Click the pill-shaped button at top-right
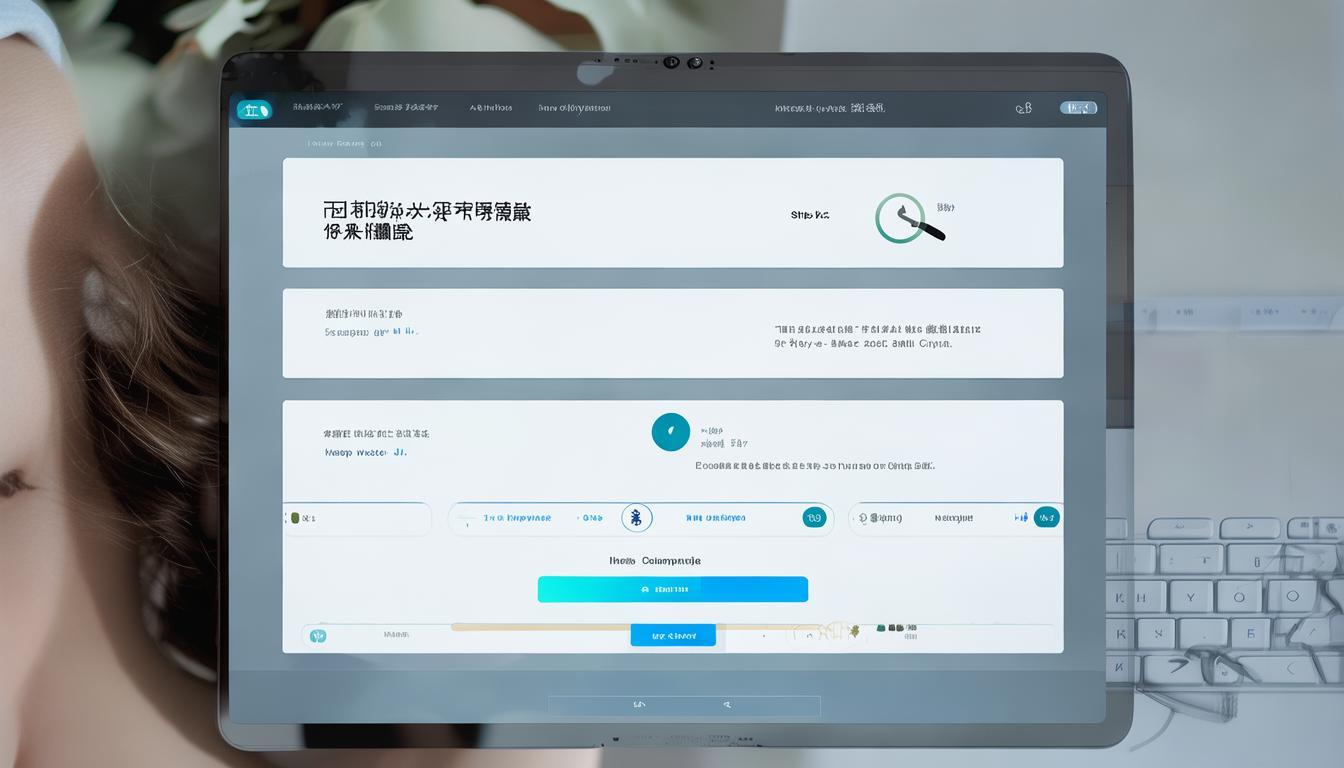1344x768 pixels. (x=1078, y=107)
